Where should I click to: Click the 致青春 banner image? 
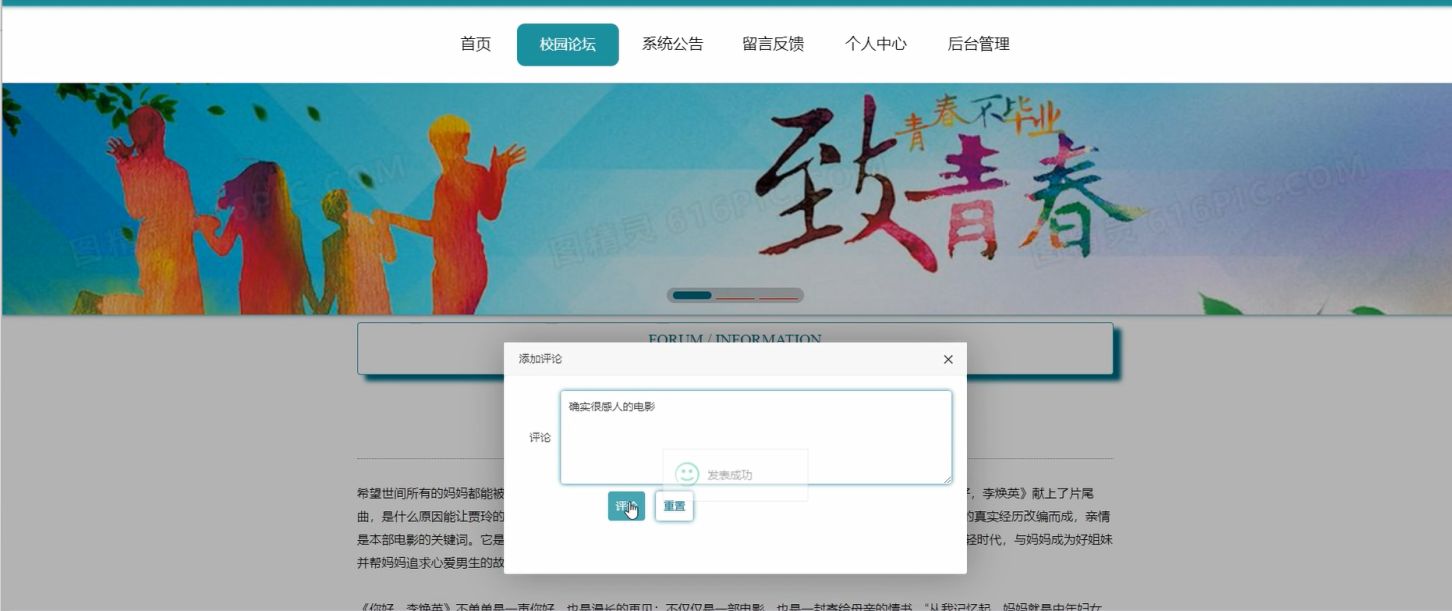pyautogui.click(x=726, y=199)
